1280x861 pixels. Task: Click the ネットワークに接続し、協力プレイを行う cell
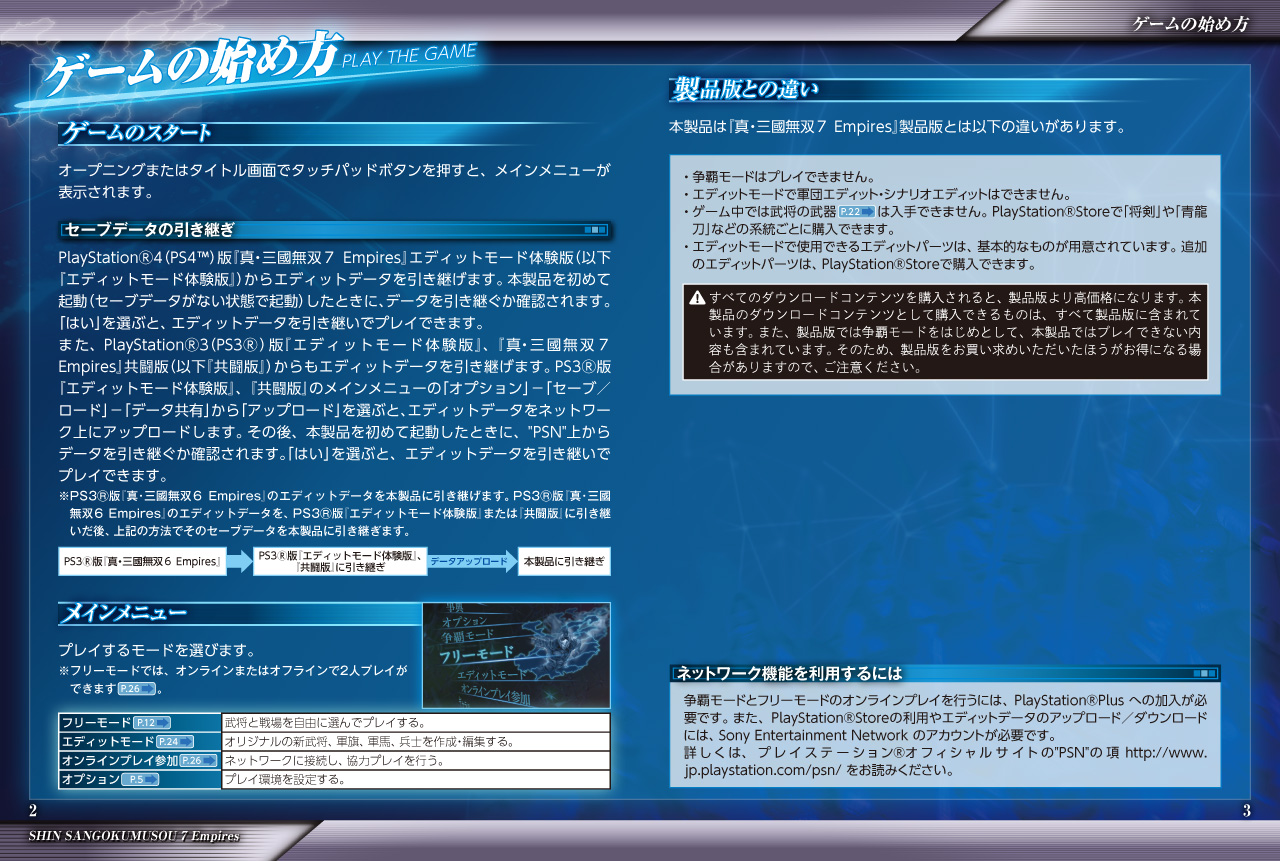tap(416, 761)
